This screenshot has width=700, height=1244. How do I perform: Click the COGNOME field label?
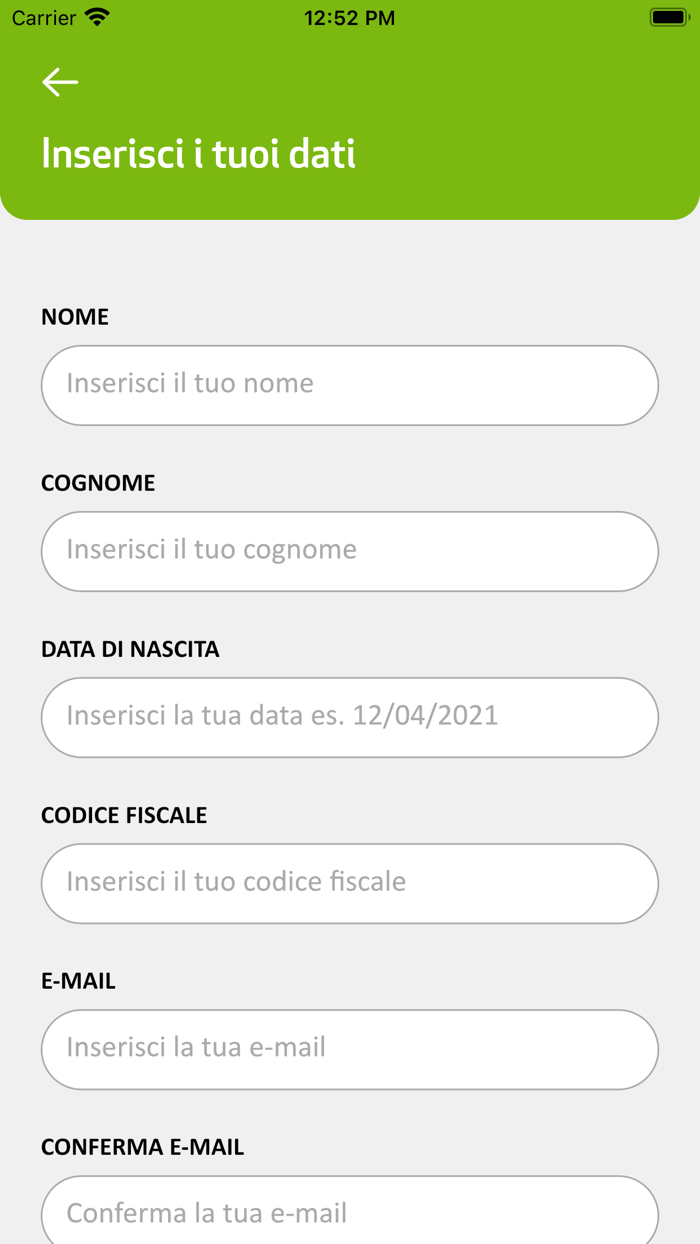(98, 483)
